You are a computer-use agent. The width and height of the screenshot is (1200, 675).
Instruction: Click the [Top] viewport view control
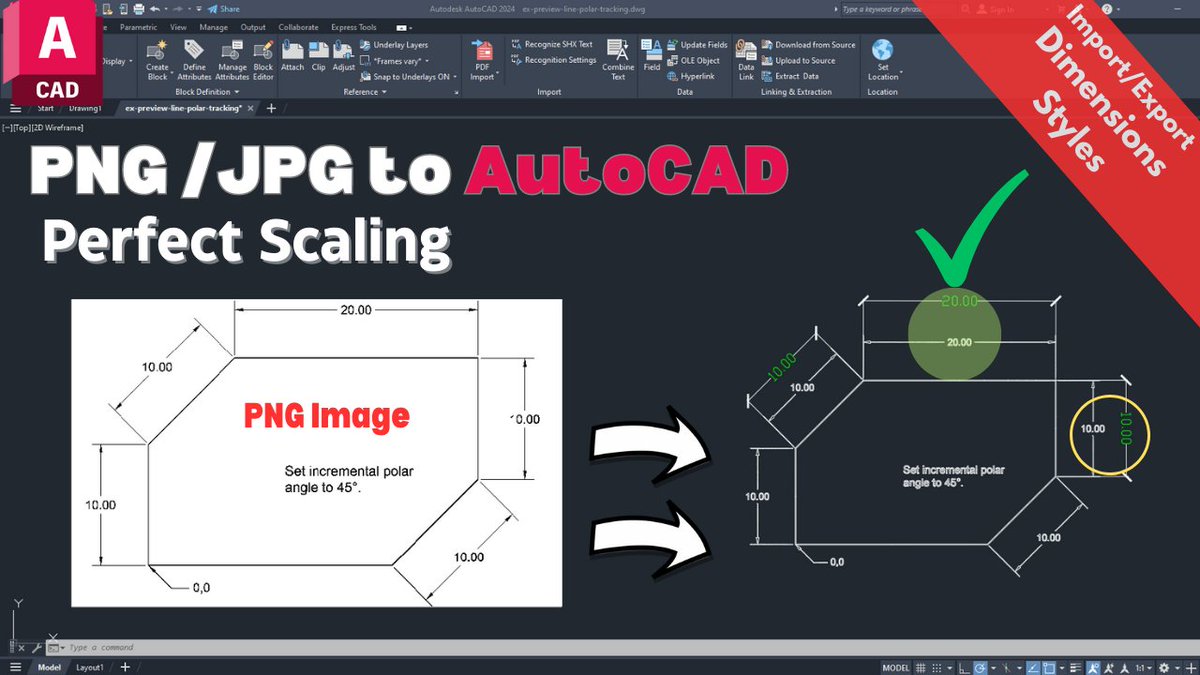tap(21, 127)
